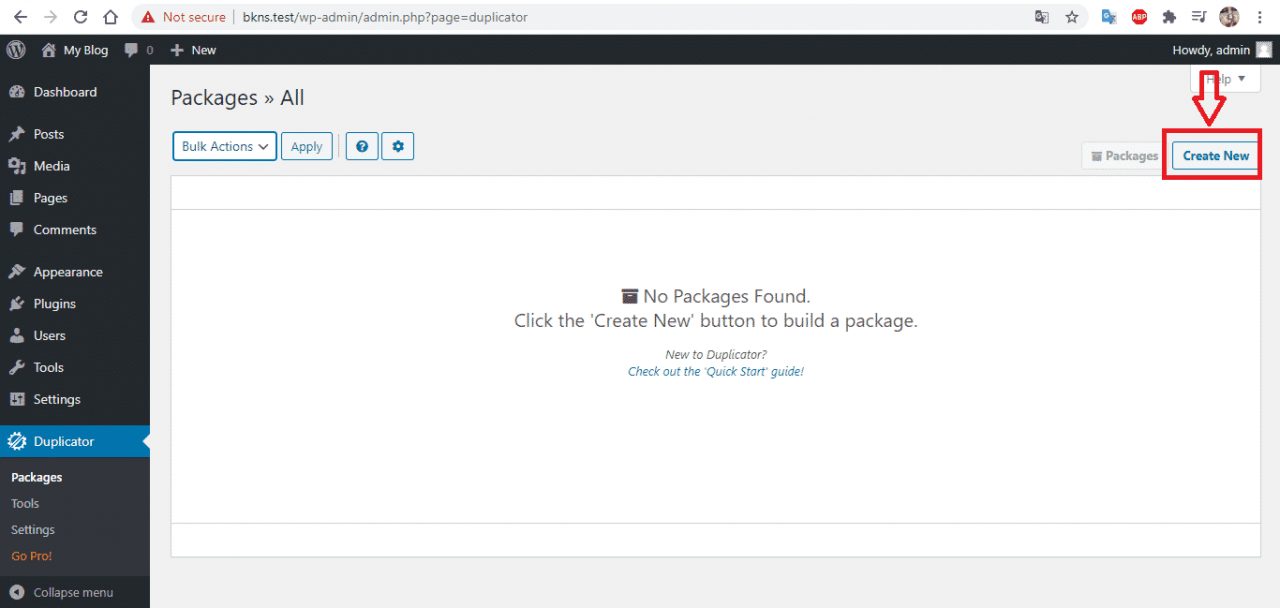Select Tools under the Duplicator submenu
Screen dimensions: 1280x608
[x=25, y=504]
